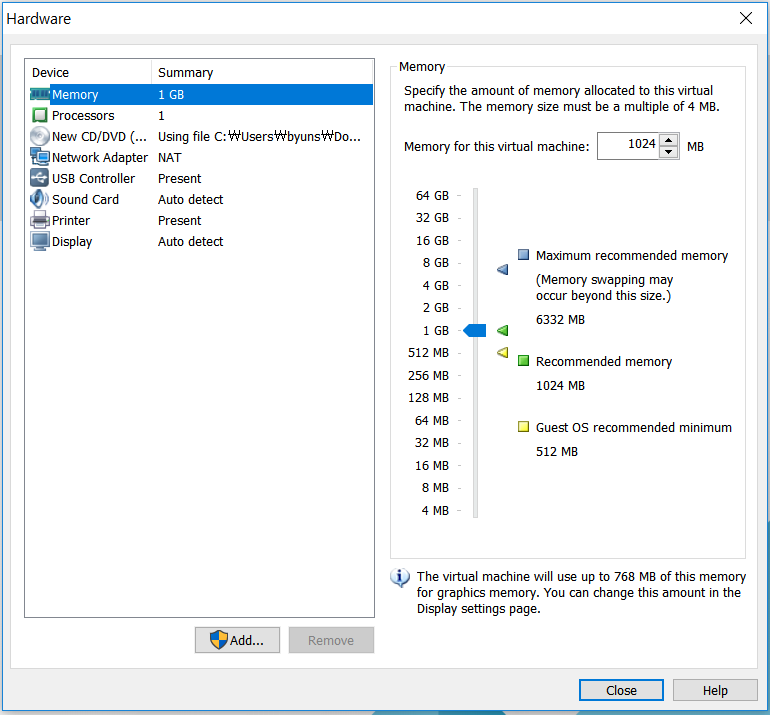Click the 6332 MB maximum value text
The image size is (770, 715).
coord(560,320)
